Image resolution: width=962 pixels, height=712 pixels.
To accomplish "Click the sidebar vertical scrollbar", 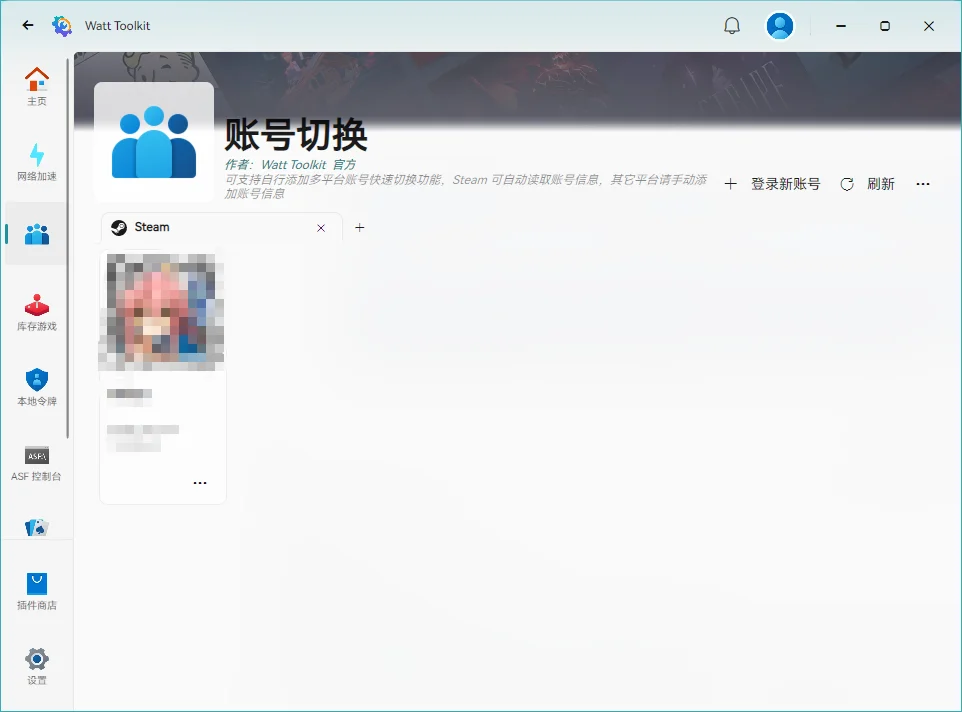I will (67, 248).
